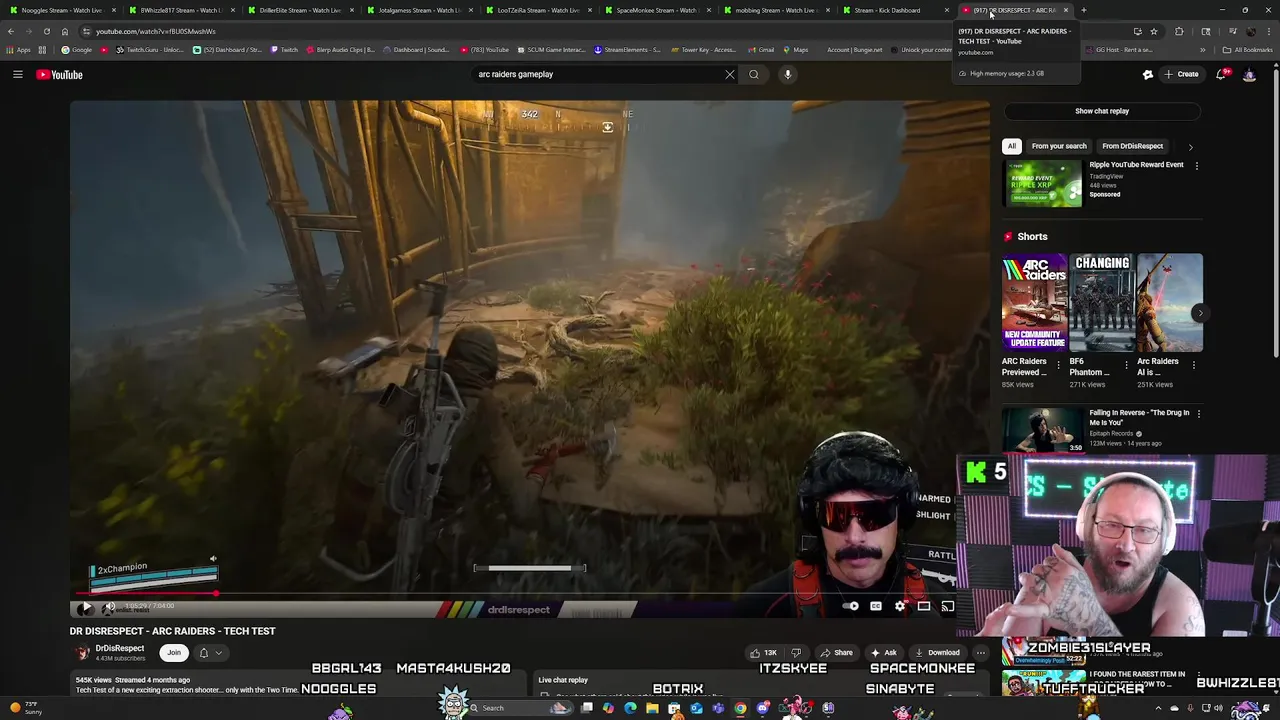The image size is (1280, 720).
Task: Open Ripple YouTube Reward Event ad thumbnail
Action: pyautogui.click(x=1042, y=184)
